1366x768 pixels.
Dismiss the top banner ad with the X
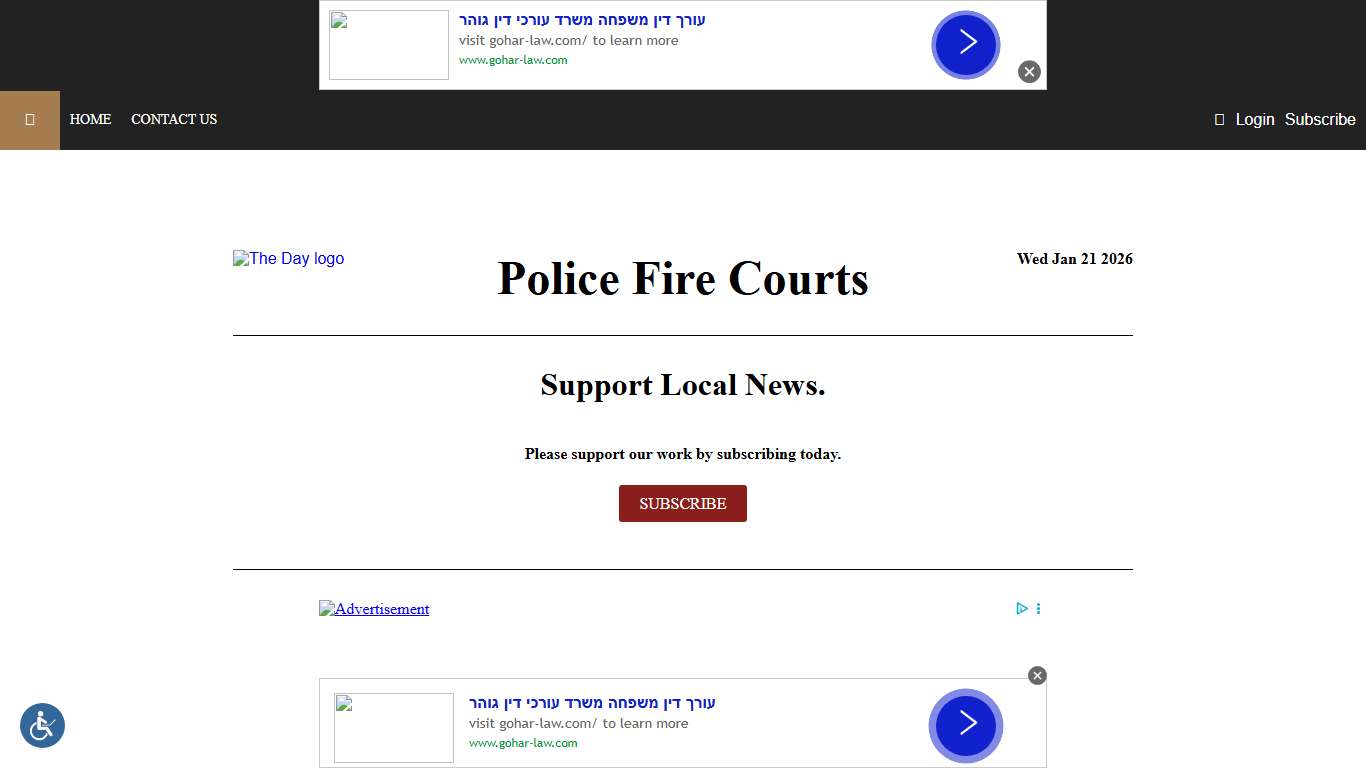coord(1029,71)
